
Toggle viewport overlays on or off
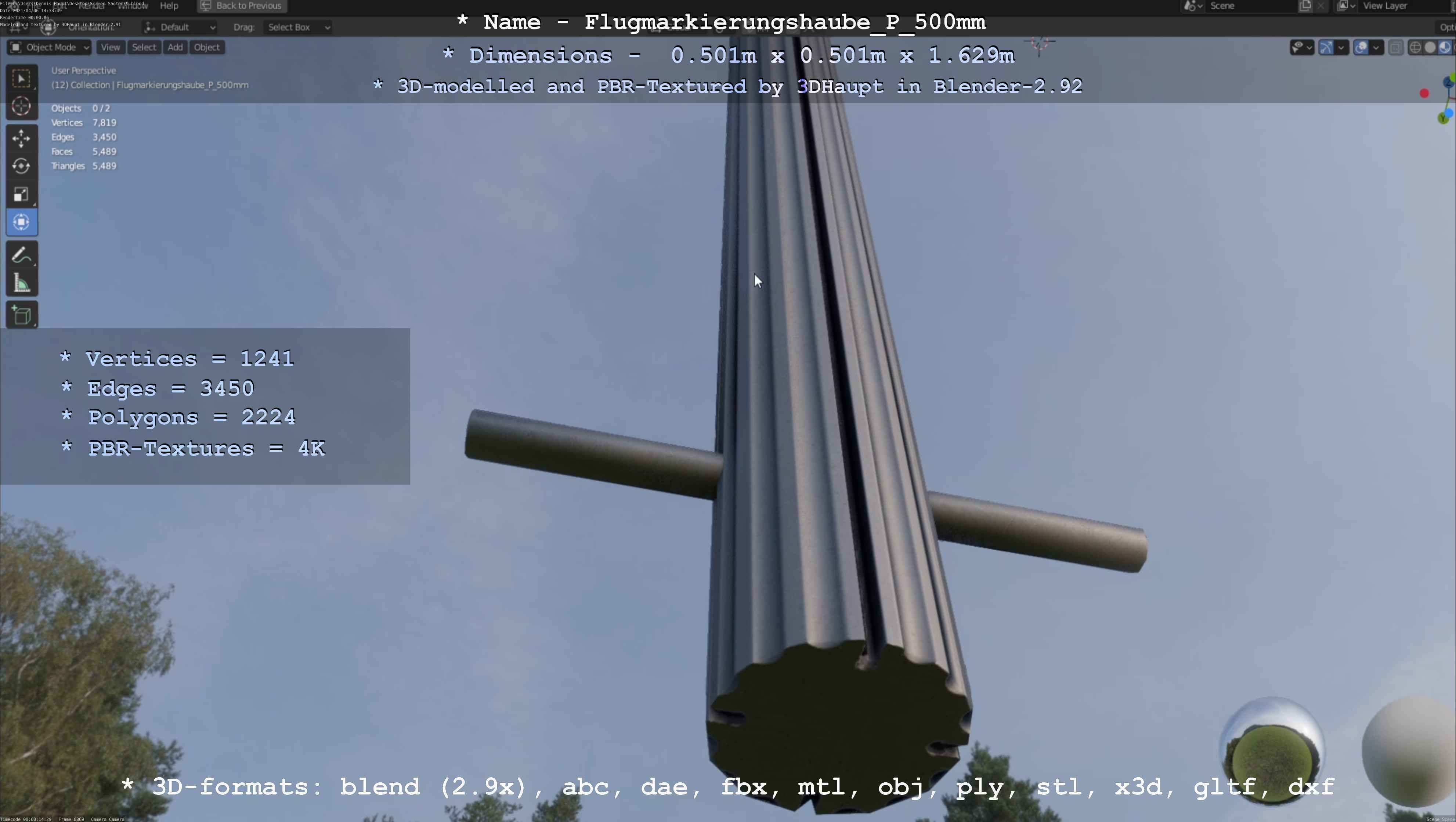(1361, 47)
